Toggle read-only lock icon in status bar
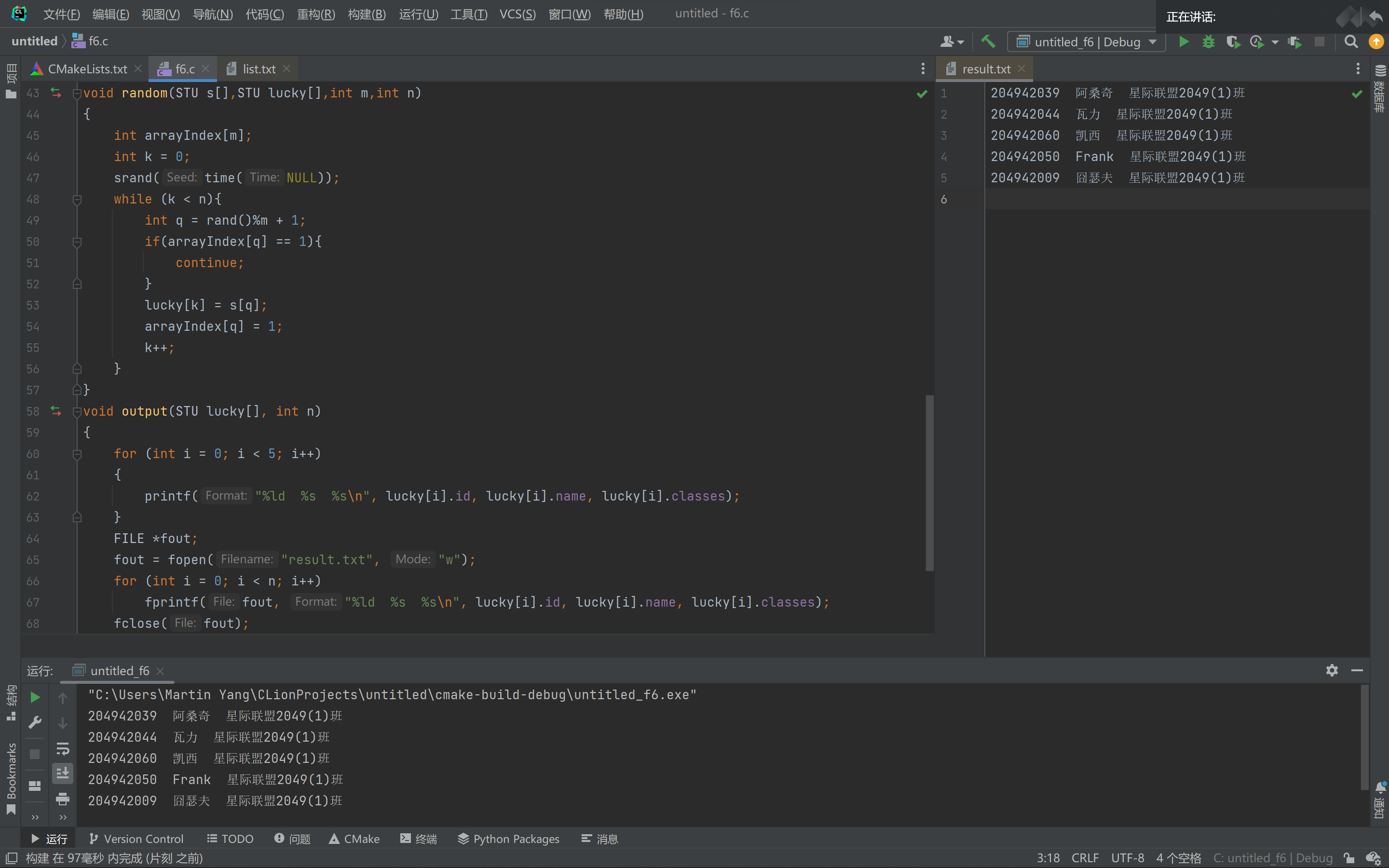This screenshot has height=868, width=1389. point(1349,858)
